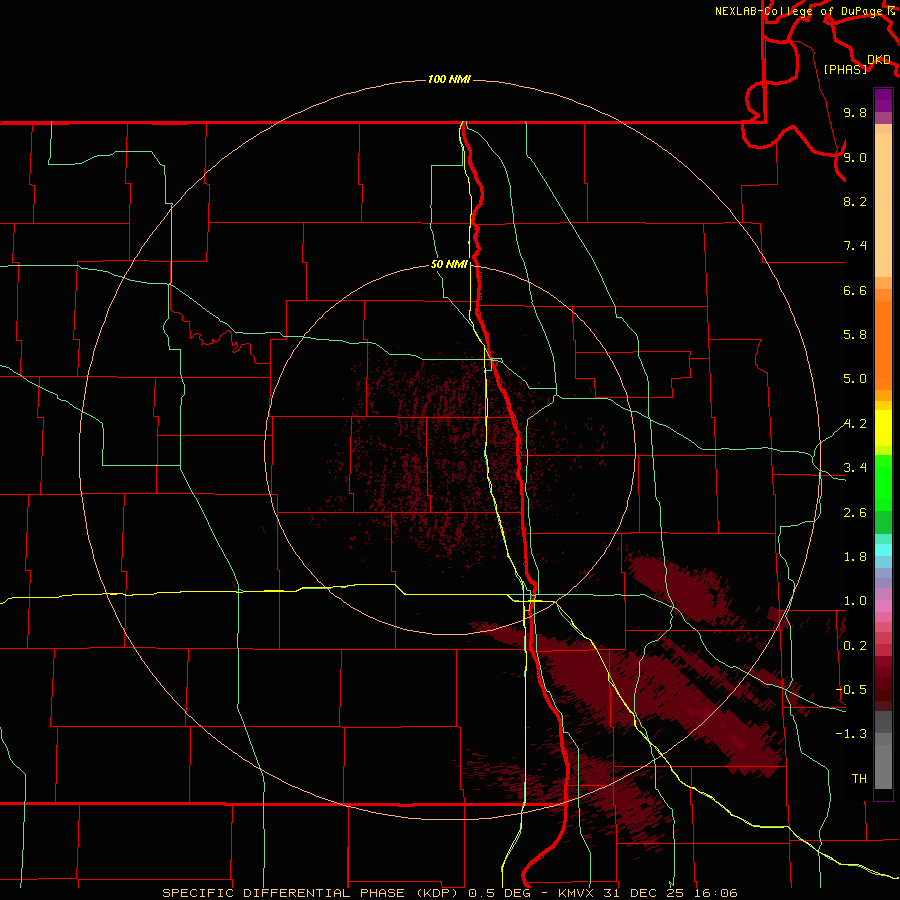This screenshot has width=900, height=900.
Task: Pick the pink segment of the color bar
Action: click(x=883, y=606)
